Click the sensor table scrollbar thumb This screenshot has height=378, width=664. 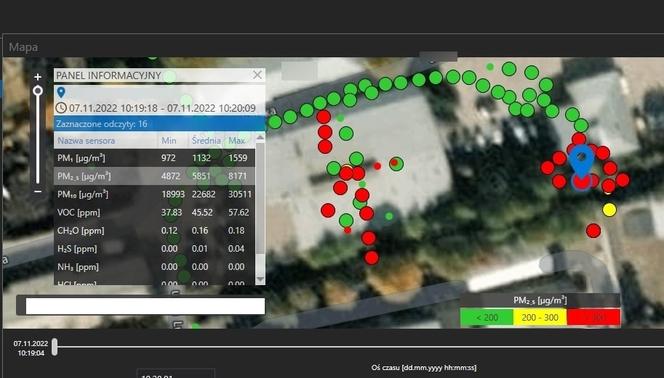coord(260,198)
